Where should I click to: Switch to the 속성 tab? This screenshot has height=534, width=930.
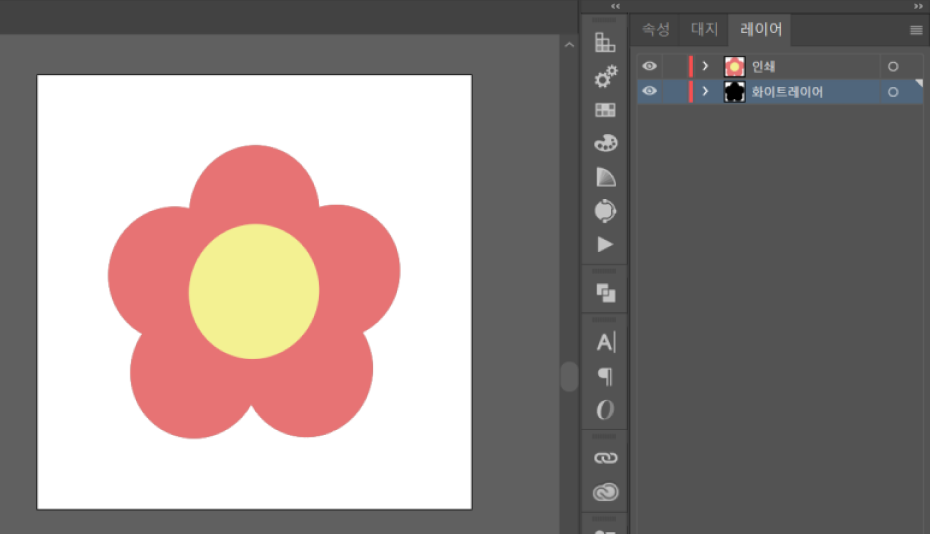[x=656, y=30]
